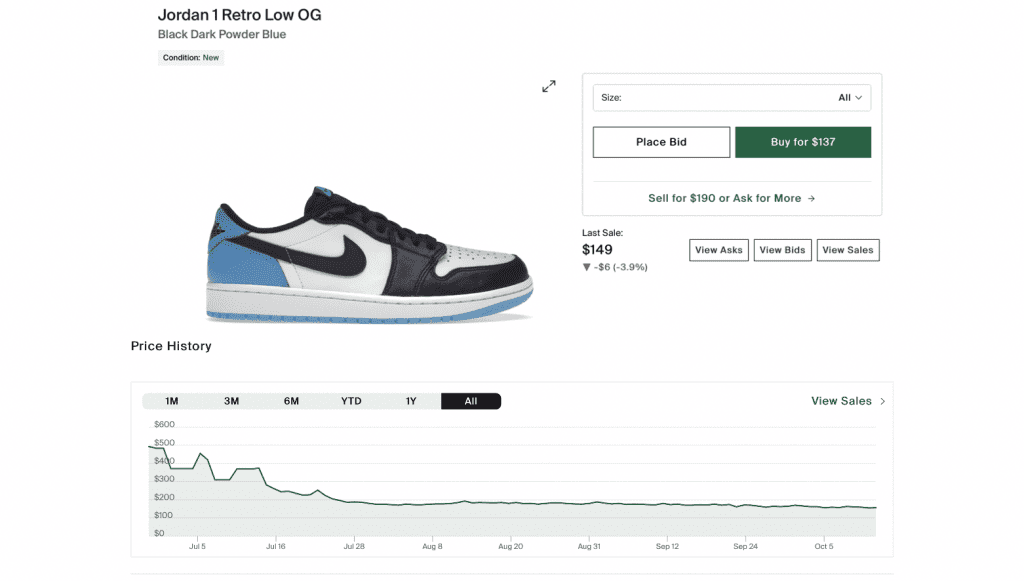Image resolution: width=1024 pixels, height=581 pixels.
Task: Select the 6M price history range
Action: [x=291, y=401]
